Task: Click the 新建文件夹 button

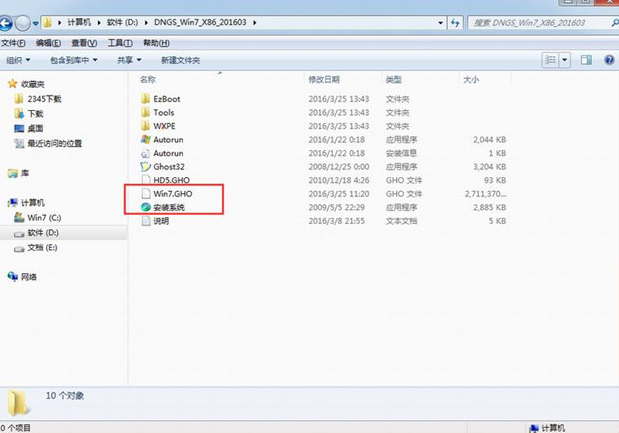Action: 180,60
